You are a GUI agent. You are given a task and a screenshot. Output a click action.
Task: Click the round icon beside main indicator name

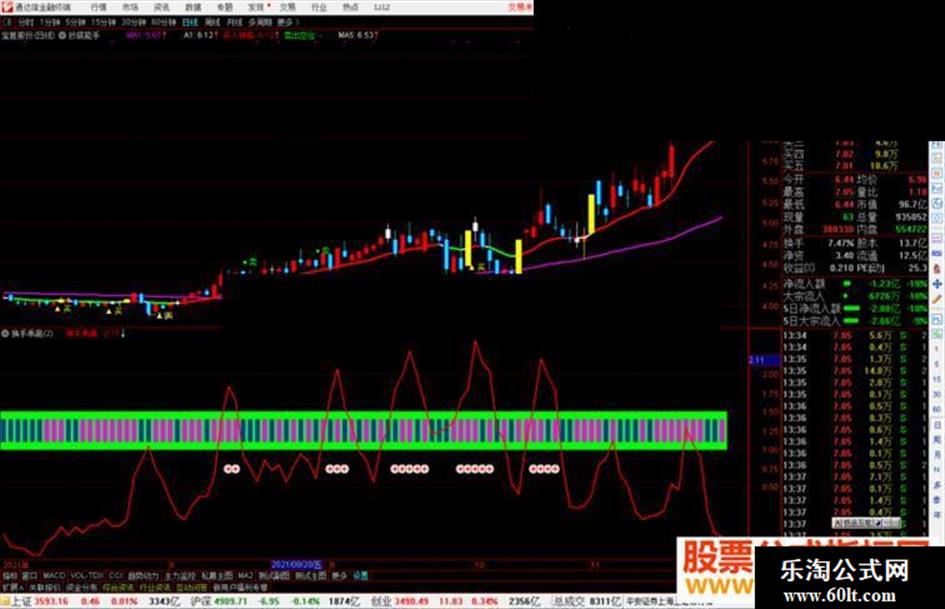coord(62,36)
